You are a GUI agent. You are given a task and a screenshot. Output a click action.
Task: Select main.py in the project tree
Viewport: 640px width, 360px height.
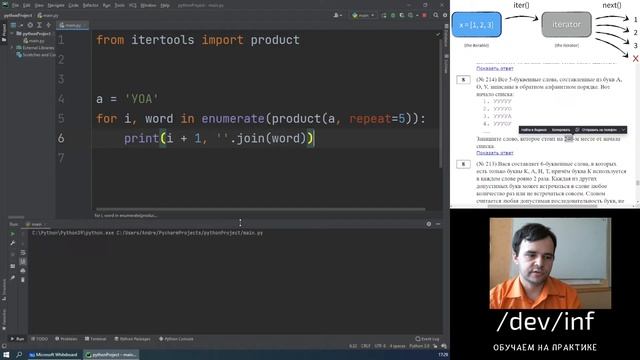[34, 41]
